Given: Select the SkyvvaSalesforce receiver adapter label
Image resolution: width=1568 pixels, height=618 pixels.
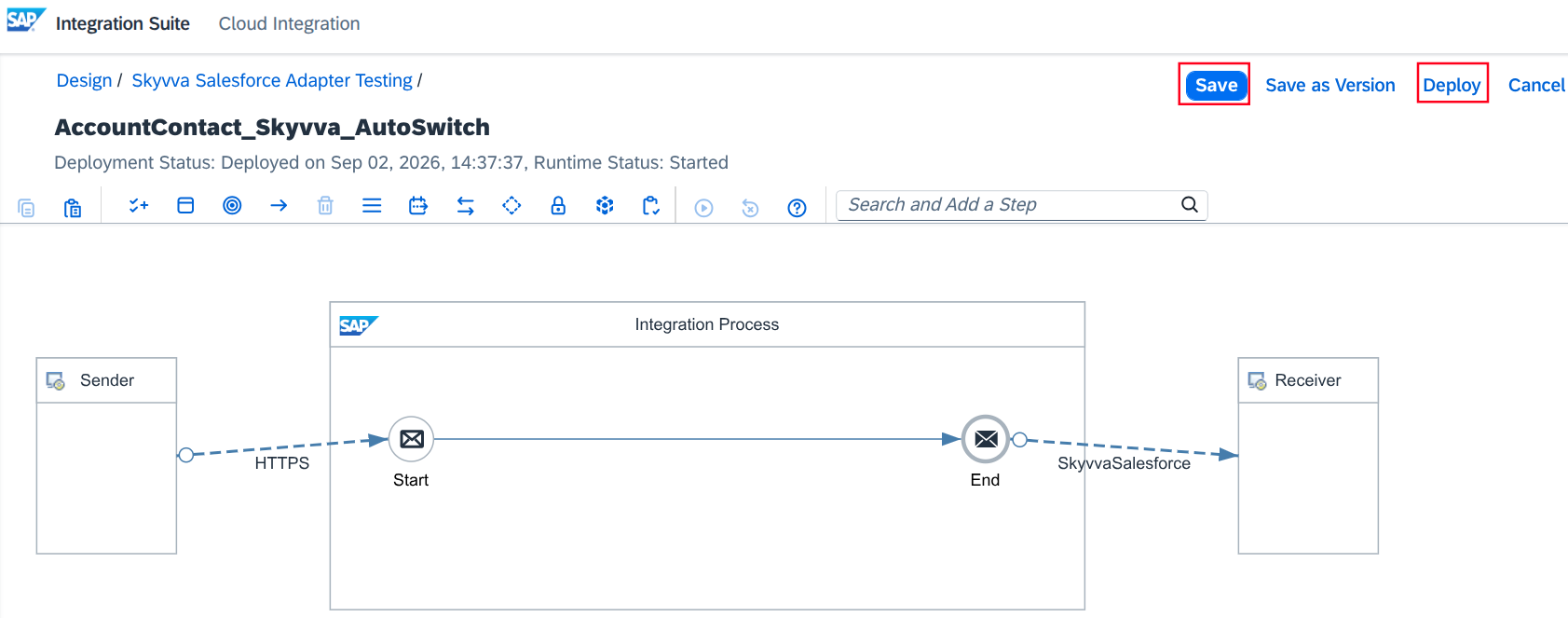Looking at the screenshot, I should pos(1124,463).
